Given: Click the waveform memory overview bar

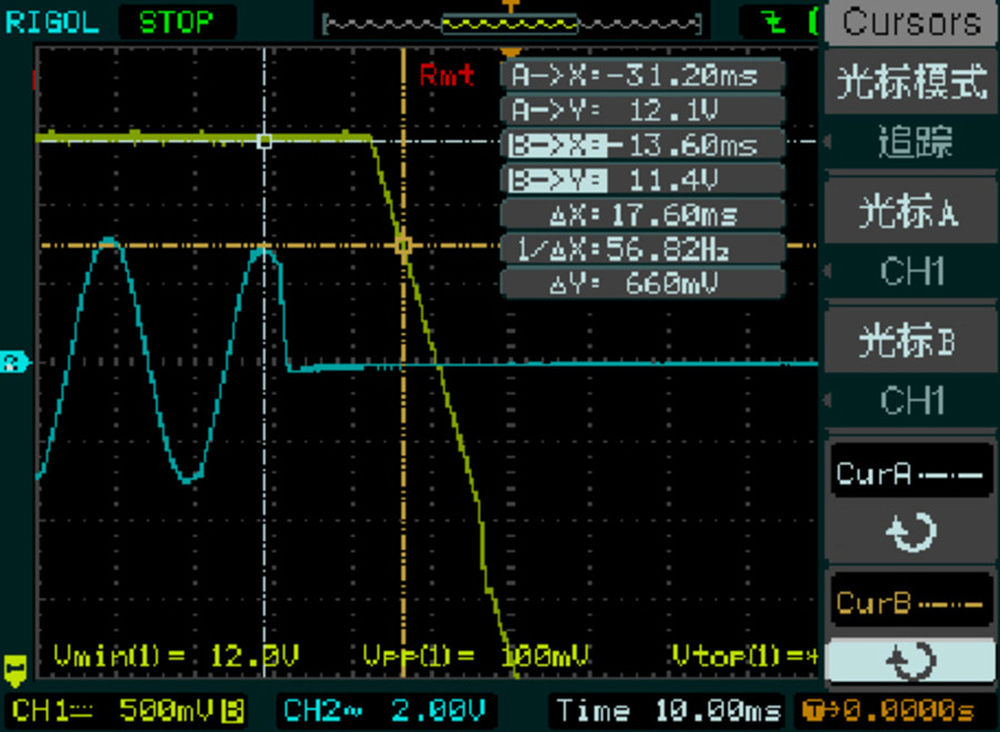Looking at the screenshot, I should coord(511,22).
